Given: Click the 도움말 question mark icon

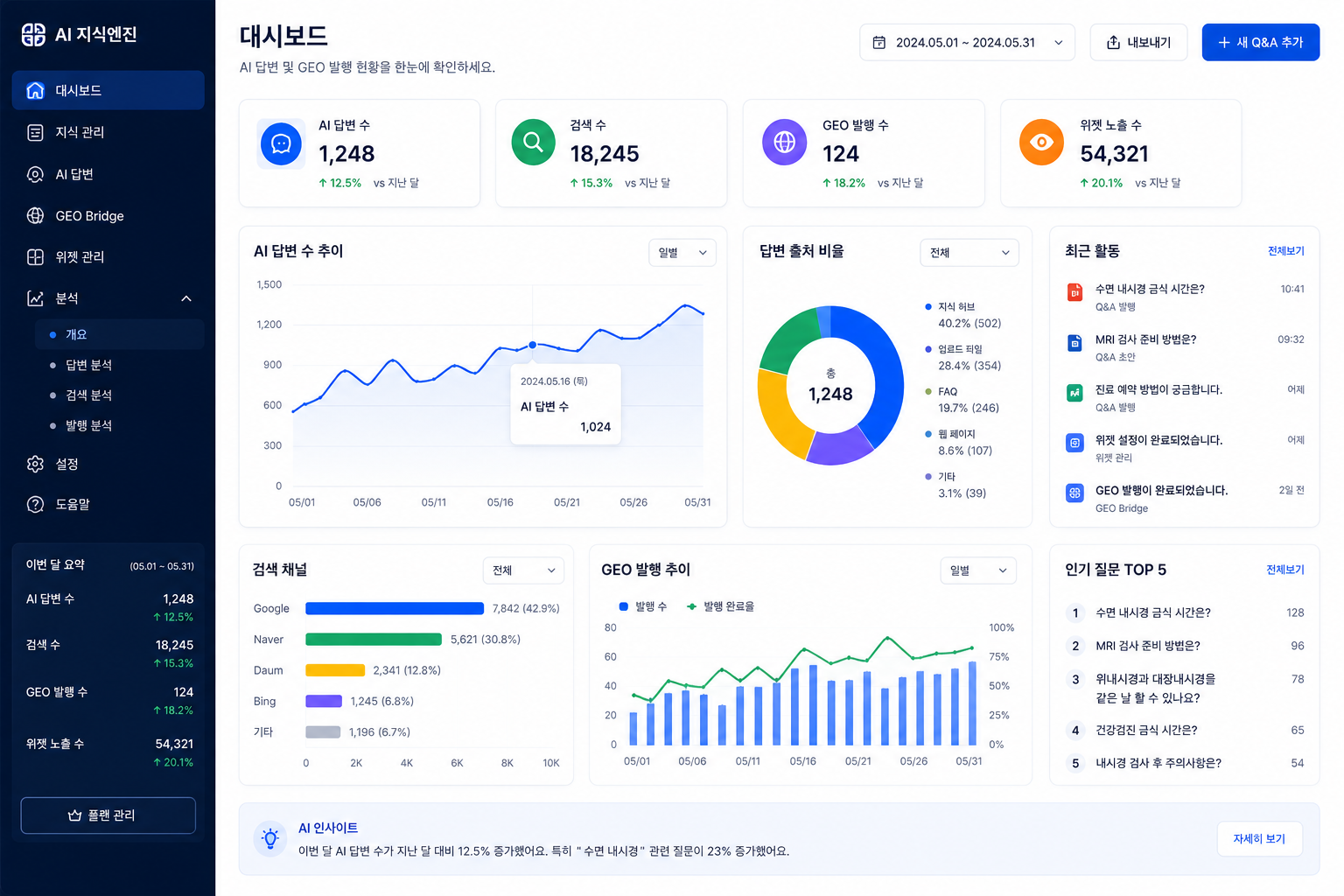Looking at the screenshot, I should 35,504.
